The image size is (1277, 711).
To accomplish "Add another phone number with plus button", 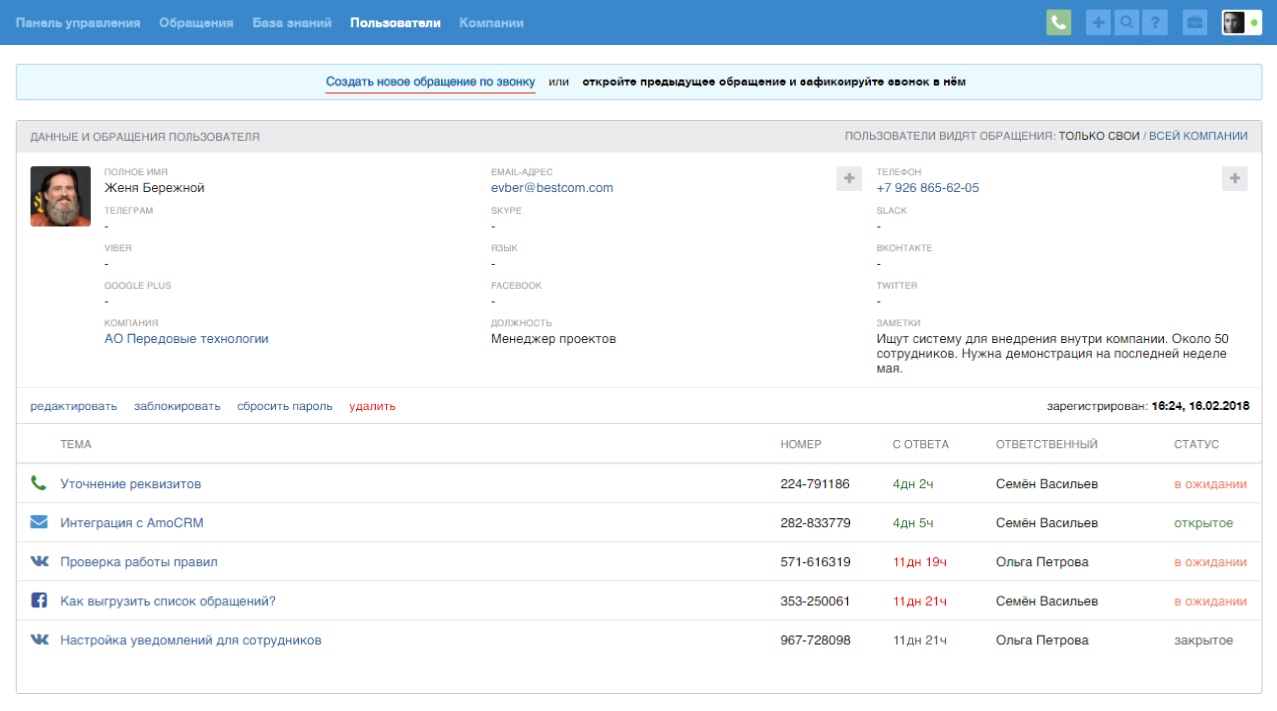I will pyautogui.click(x=1234, y=178).
